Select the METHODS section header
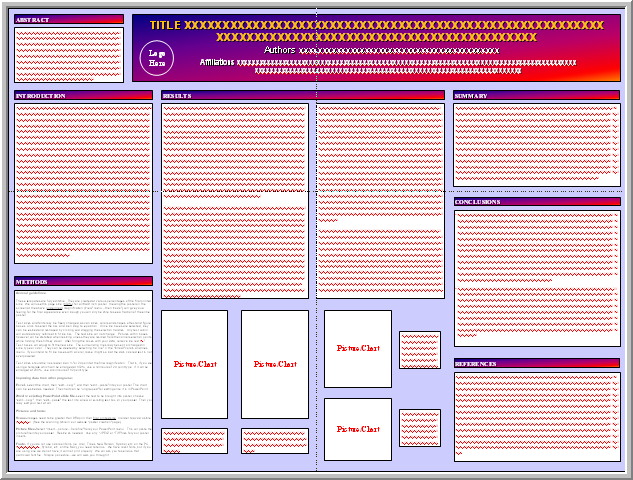 pyautogui.click(x=83, y=282)
